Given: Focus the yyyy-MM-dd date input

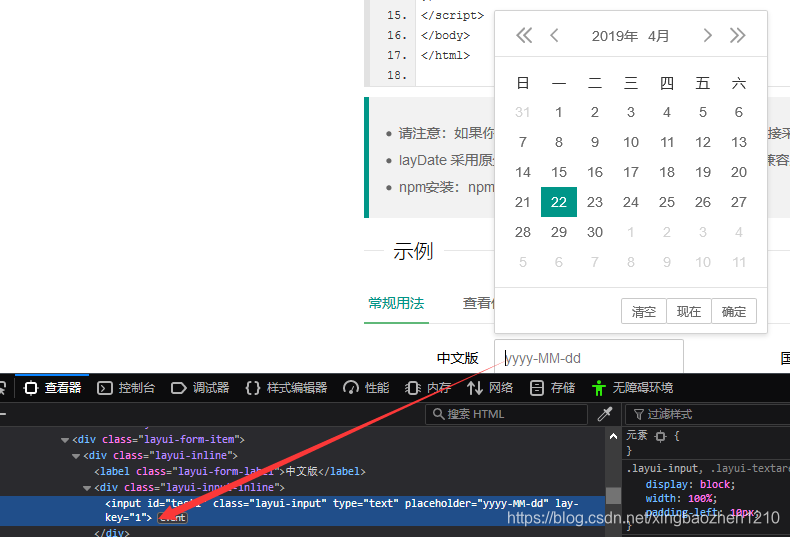Looking at the screenshot, I should [588, 358].
